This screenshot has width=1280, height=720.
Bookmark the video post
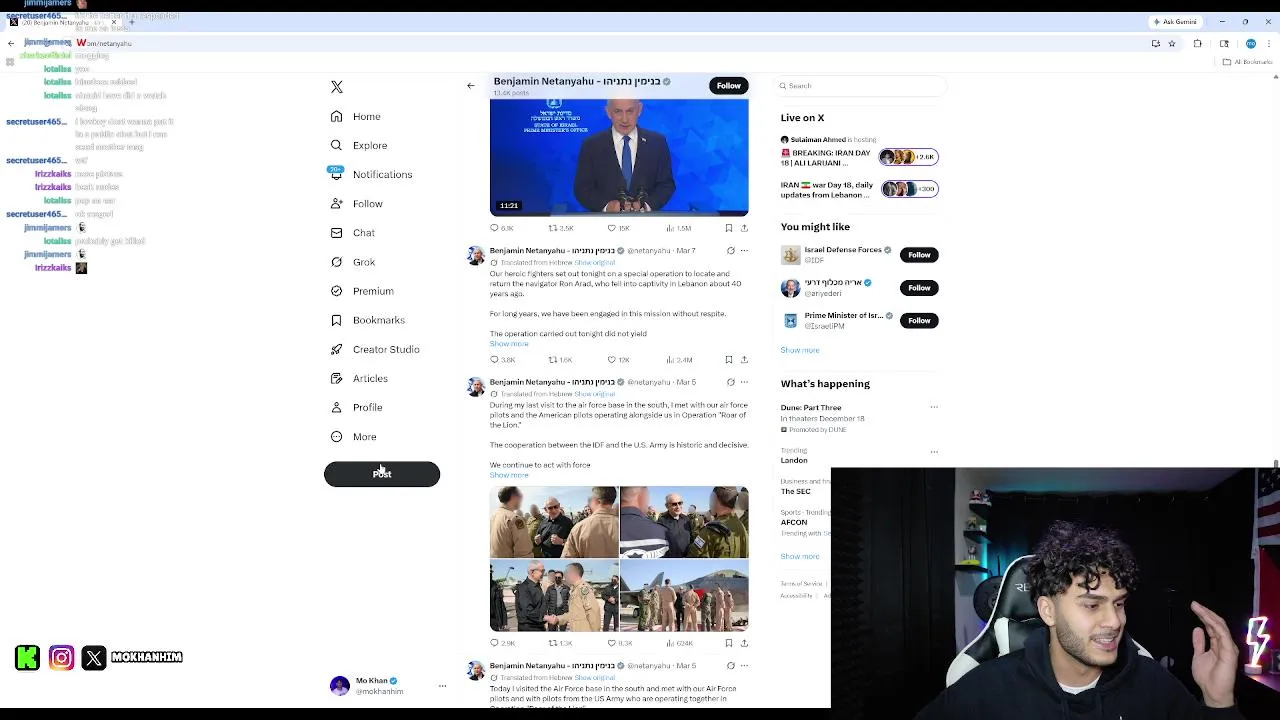click(x=728, y=228)
